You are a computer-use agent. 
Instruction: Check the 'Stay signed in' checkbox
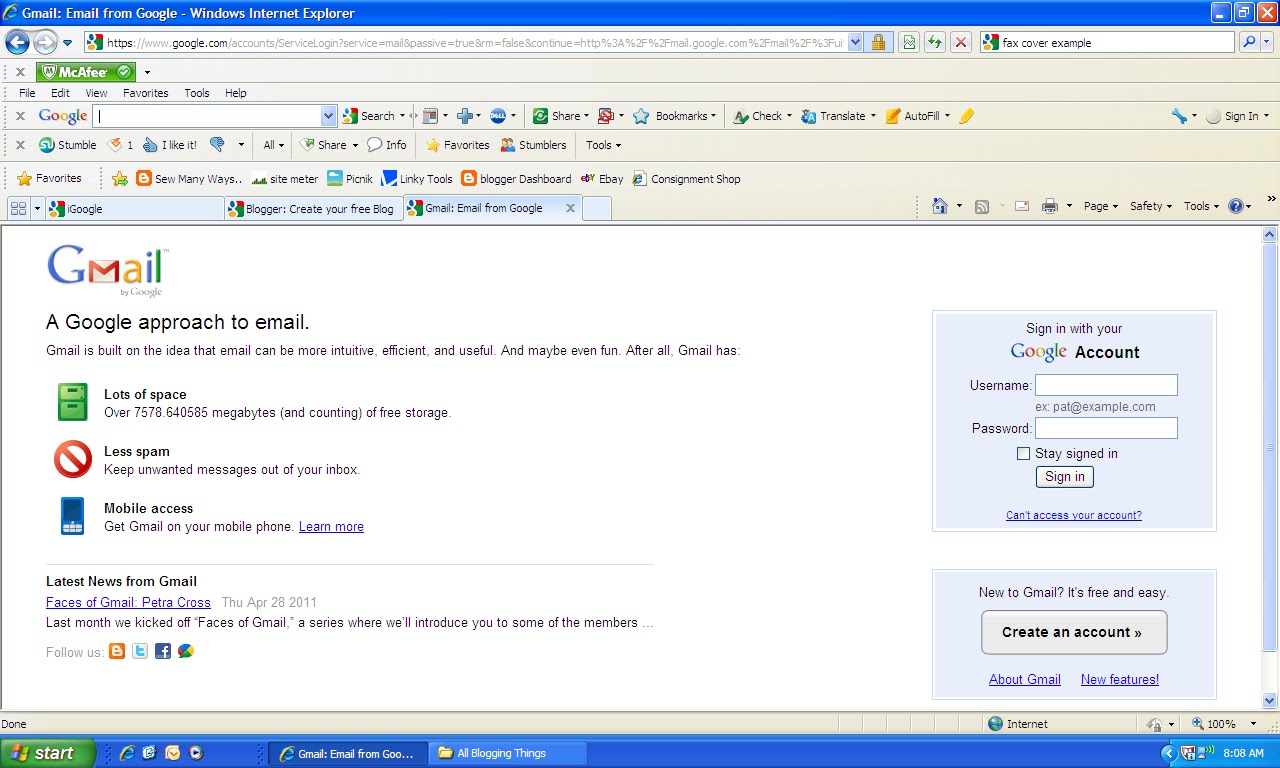[1023, 453]
